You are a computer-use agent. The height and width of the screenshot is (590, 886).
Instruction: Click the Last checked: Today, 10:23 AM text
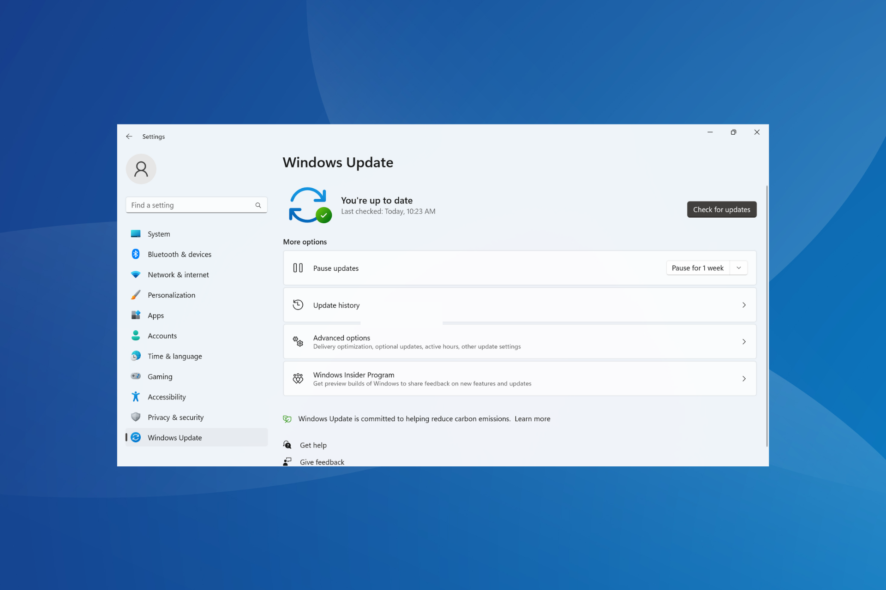388,211
